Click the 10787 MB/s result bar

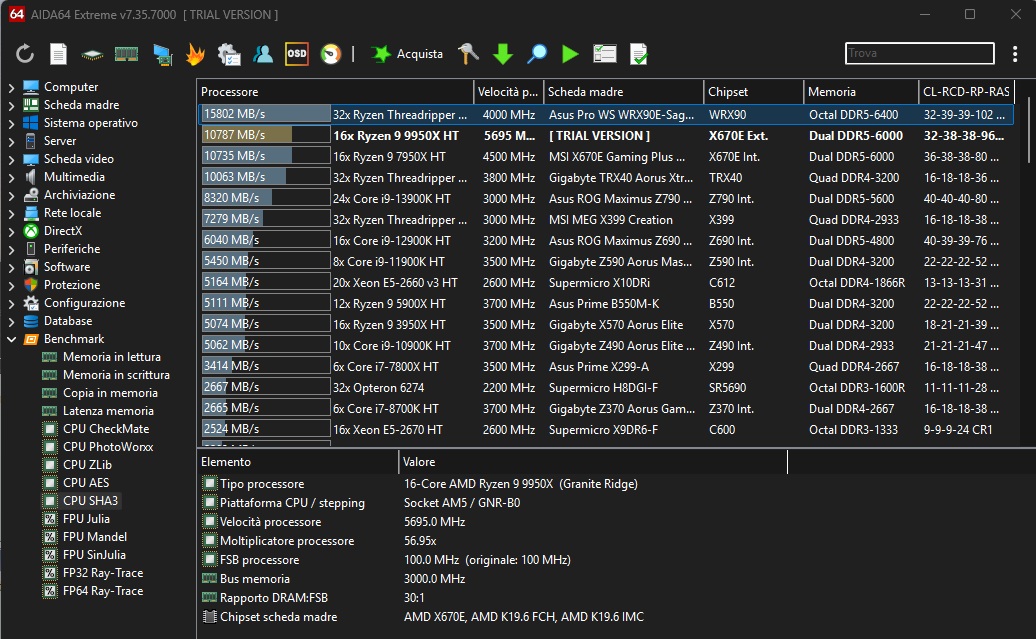[x=266, y=135]
